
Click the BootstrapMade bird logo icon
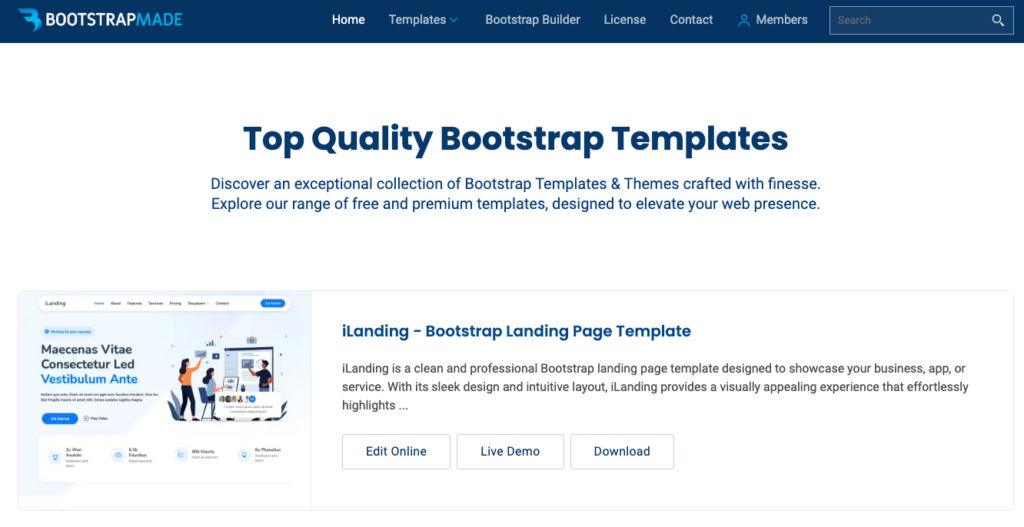30,19
